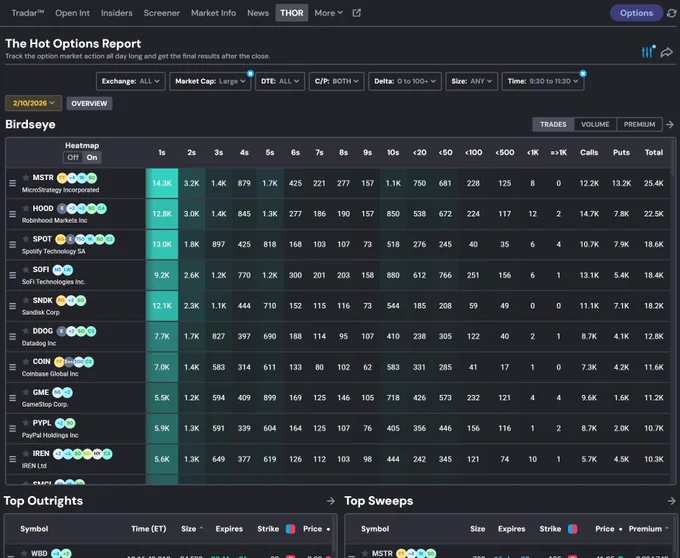Turn the Heatmap Off
The height and width of the screenshot is (558, 680).
pos(73,157)
